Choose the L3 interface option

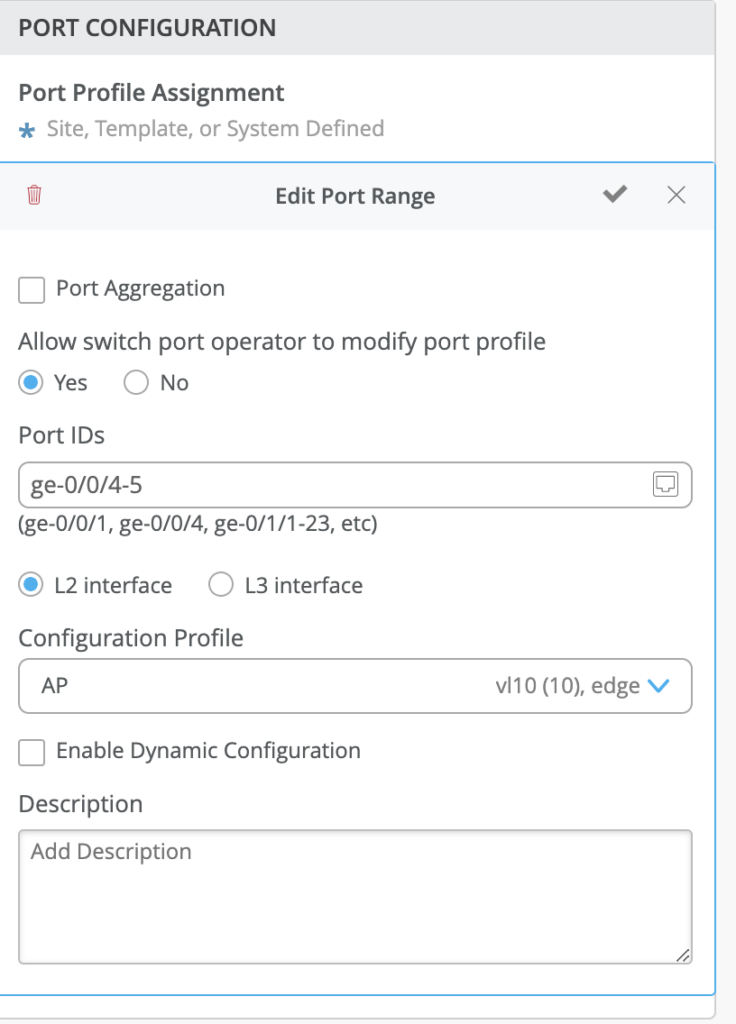point(220,586)
